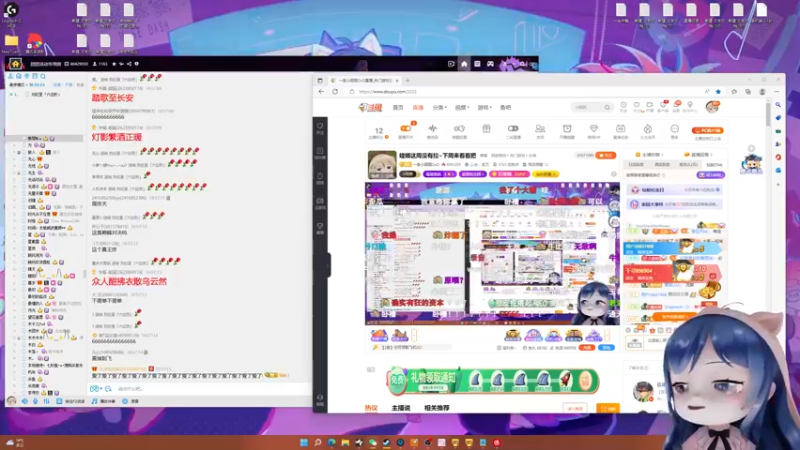Open a new browser tab with the plus button
The image size is (800, 450).
408,81
